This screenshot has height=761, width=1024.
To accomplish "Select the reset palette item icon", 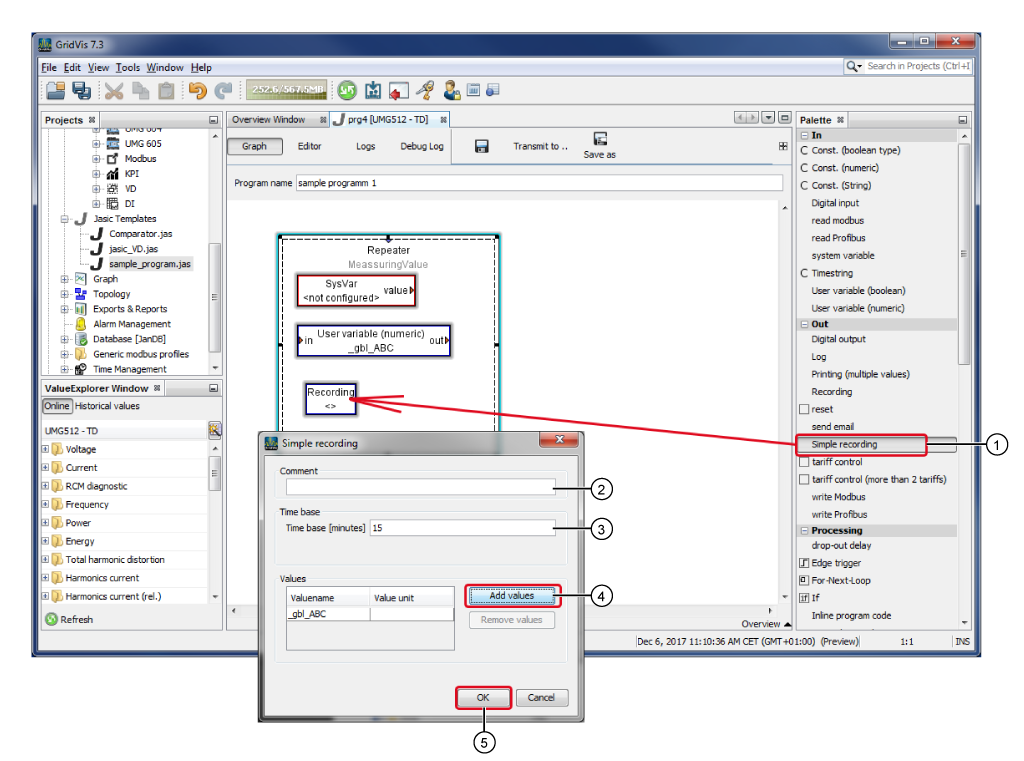I will coord(804,409).
